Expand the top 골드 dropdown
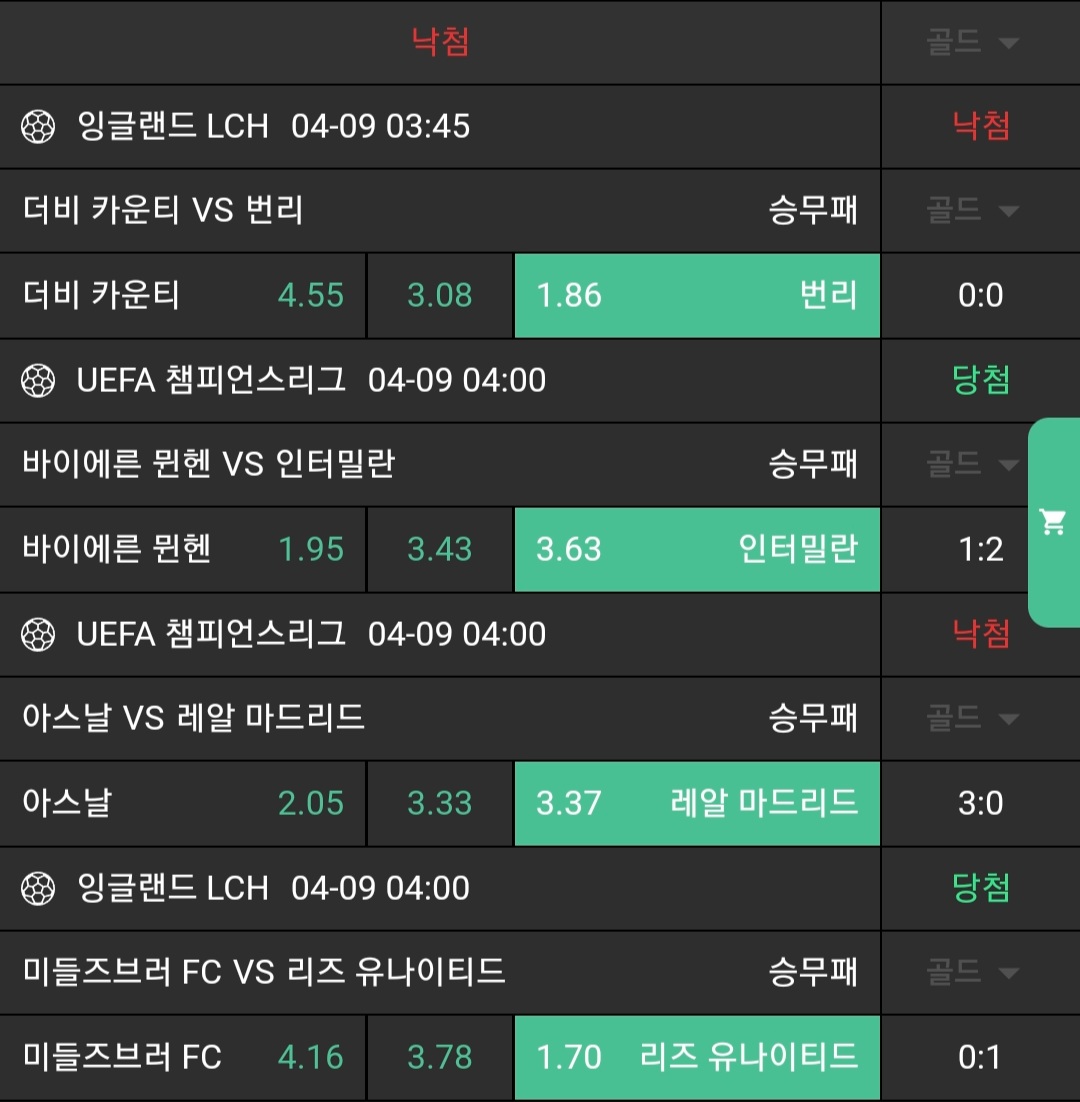Viewport: 1080px width, 1102px height. (972, 43)
